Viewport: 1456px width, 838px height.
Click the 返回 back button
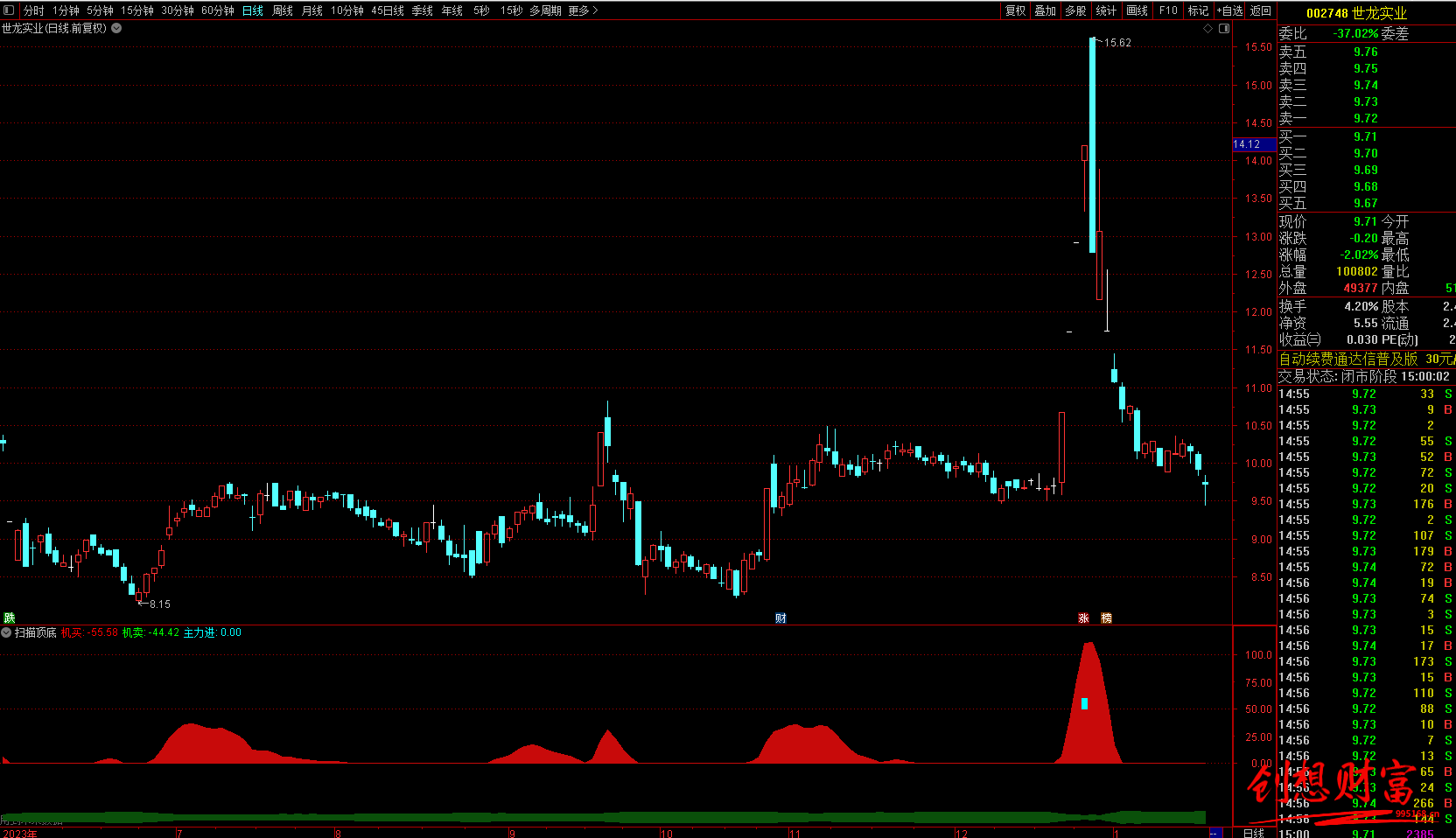tap(1261, 10)
